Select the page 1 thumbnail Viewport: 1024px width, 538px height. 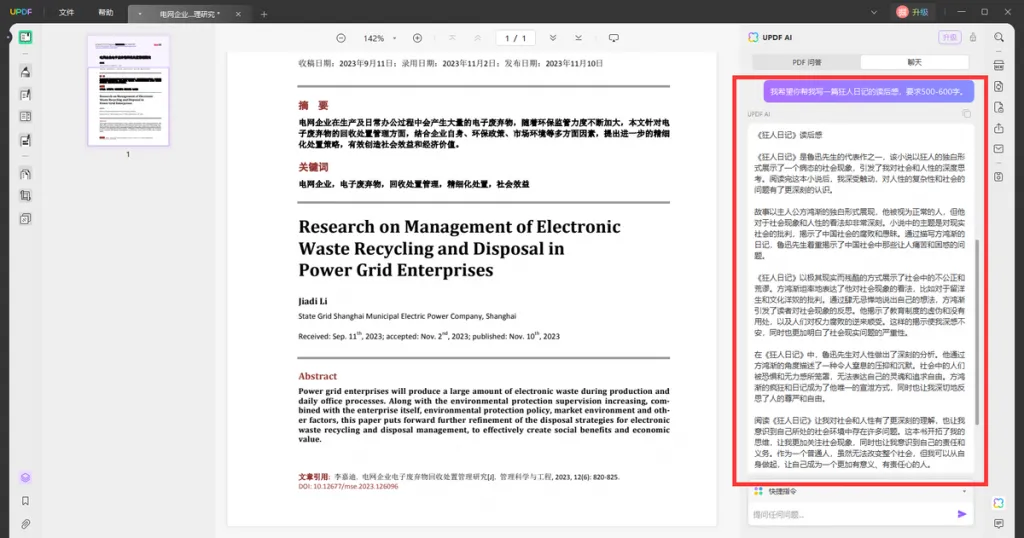click(x=128, y=90)
